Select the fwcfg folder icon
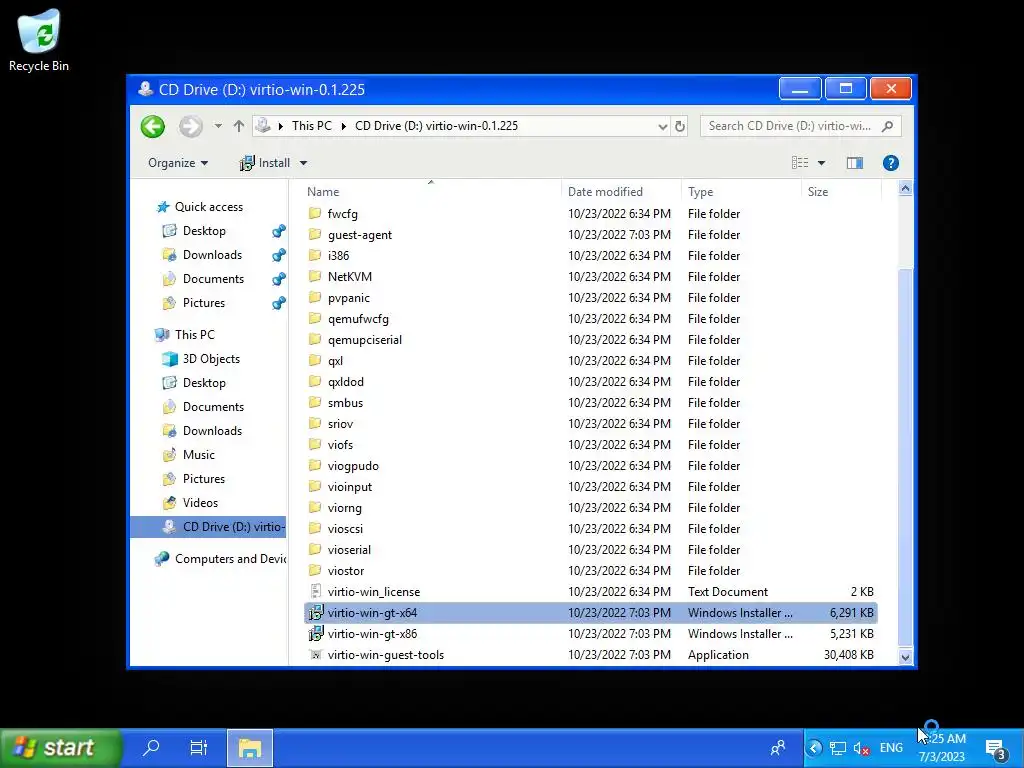This screenshot has width=1024, height=768. pyautogui.click(x=315, y=214)
